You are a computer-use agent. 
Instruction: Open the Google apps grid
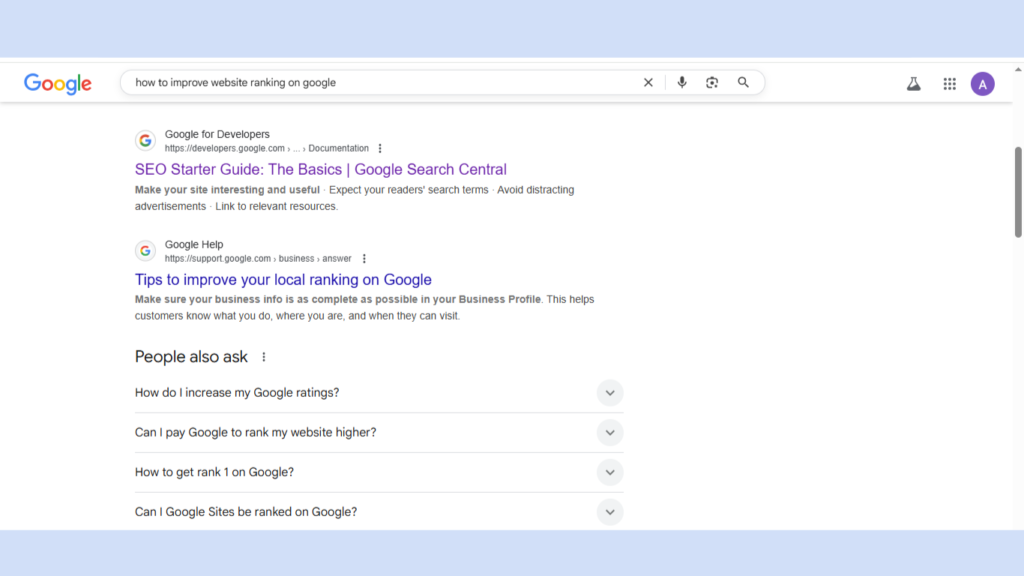(x=950, y=84)
